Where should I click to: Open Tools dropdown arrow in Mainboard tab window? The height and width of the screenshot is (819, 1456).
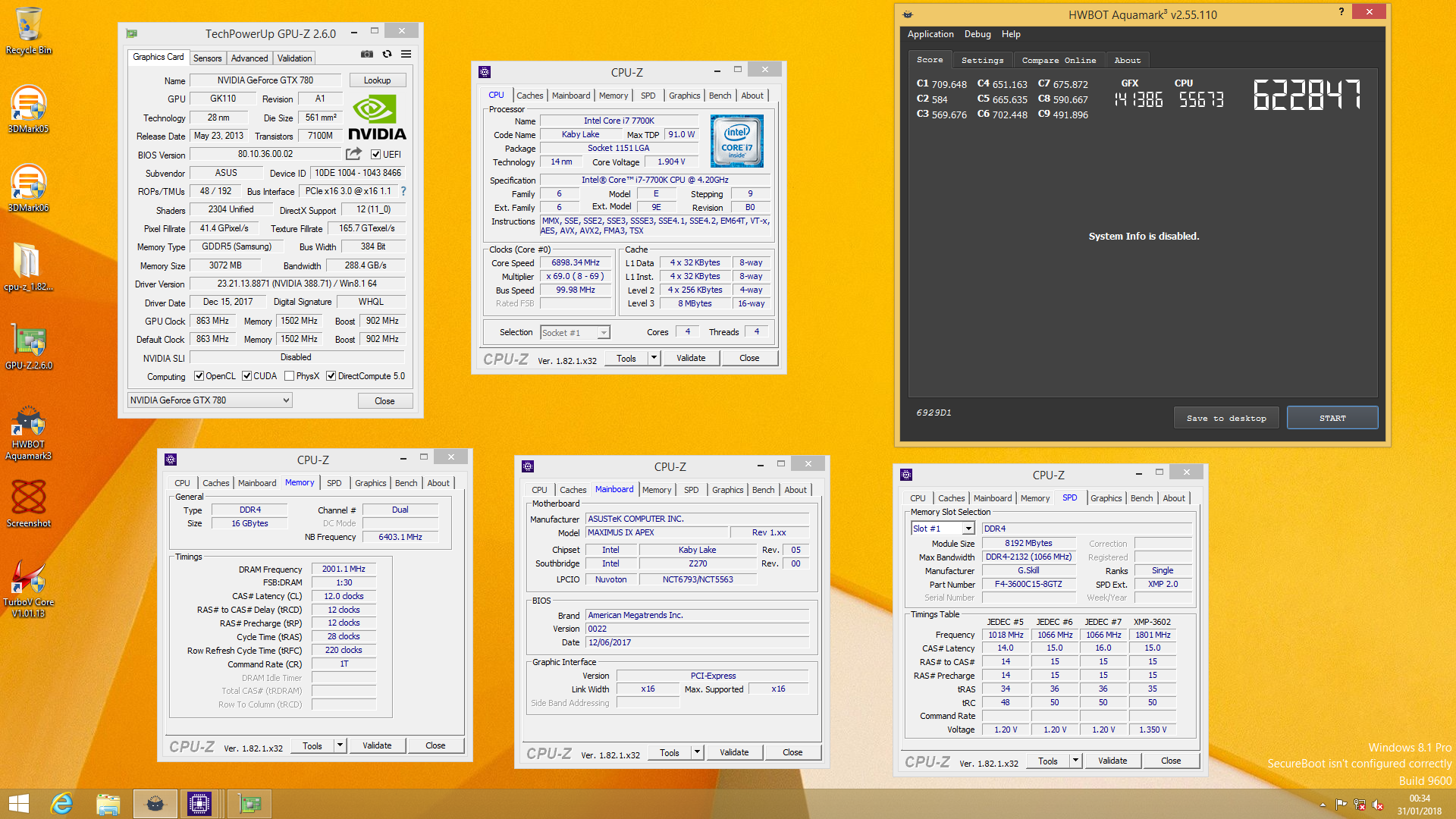point(697,752)
